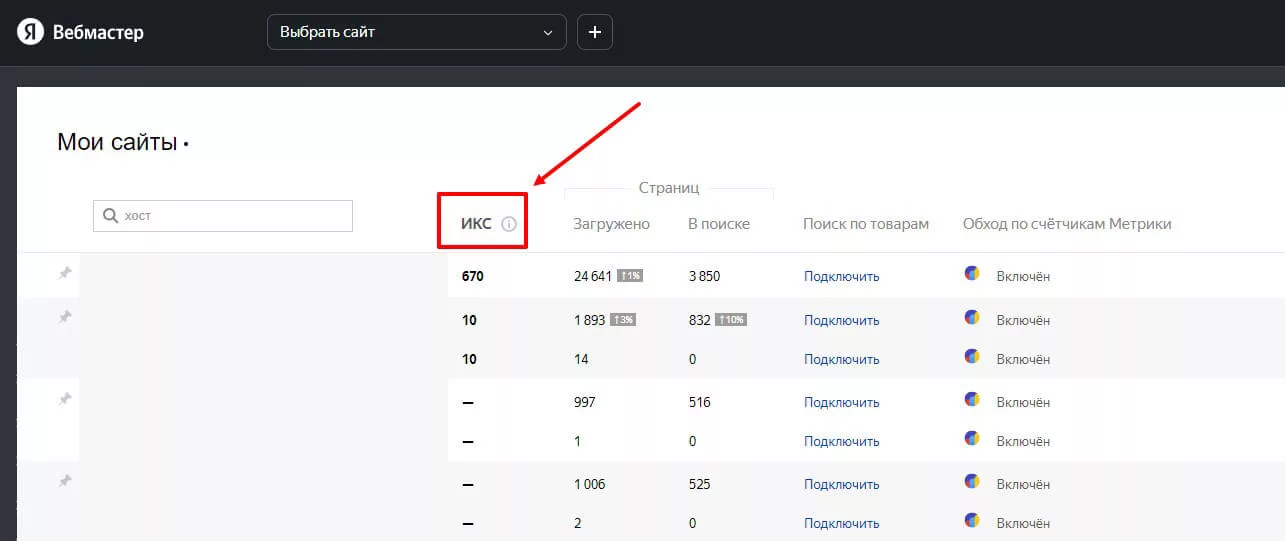Click the Metrika icon in the 14 pages row
This screenshot has height=541, width=1285.
[972, 356]
